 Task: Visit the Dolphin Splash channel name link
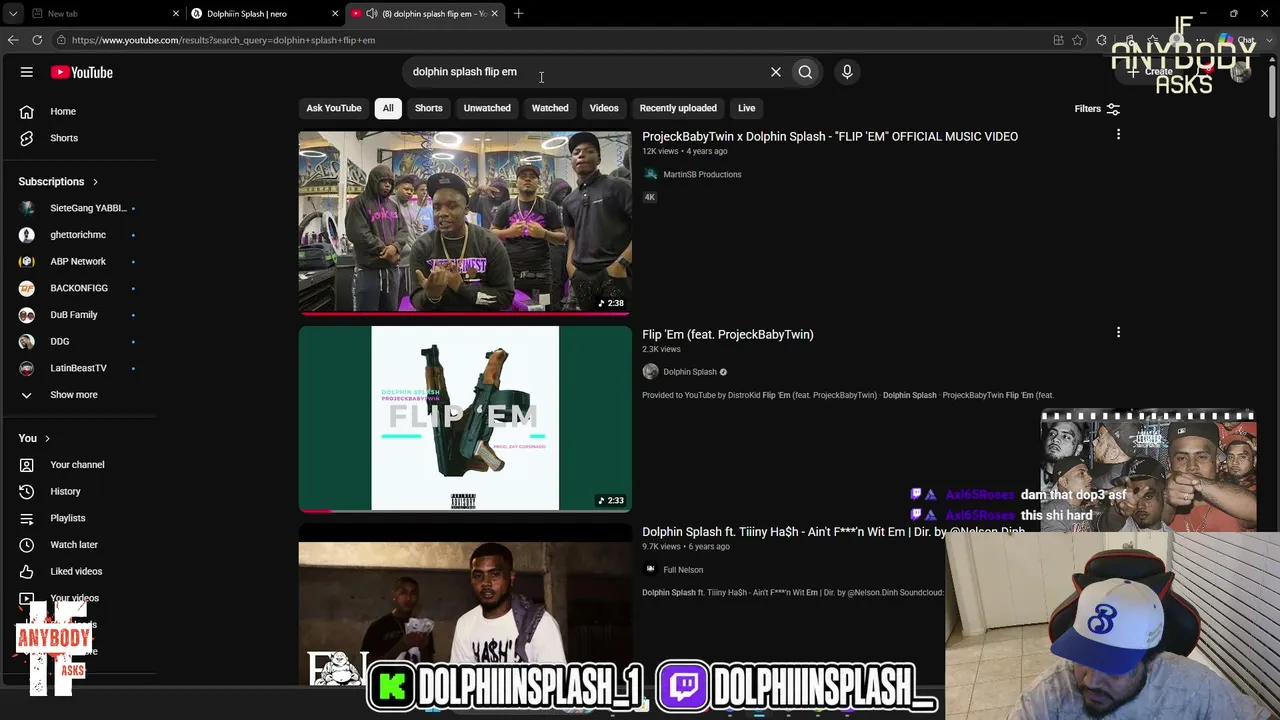point(690,372)
